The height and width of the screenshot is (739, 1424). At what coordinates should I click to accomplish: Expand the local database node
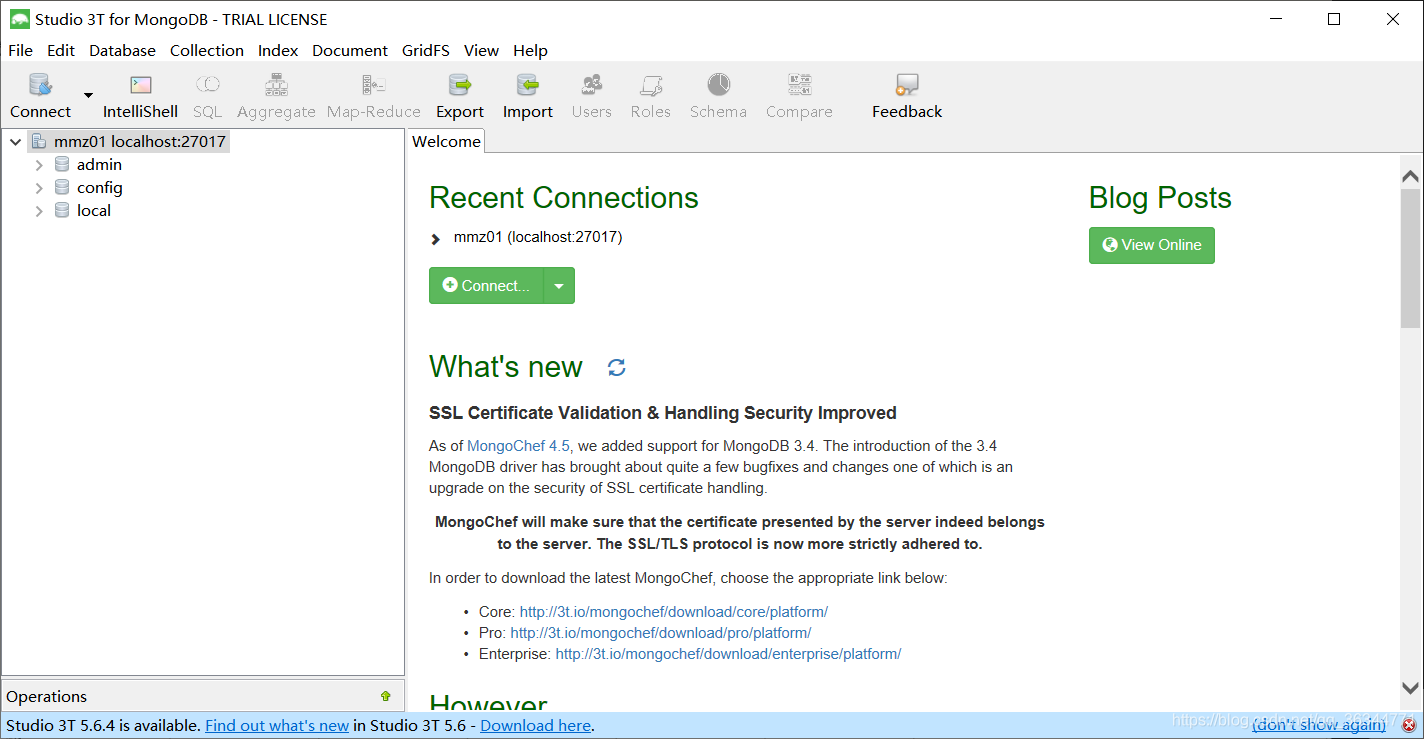click(39, 211)
